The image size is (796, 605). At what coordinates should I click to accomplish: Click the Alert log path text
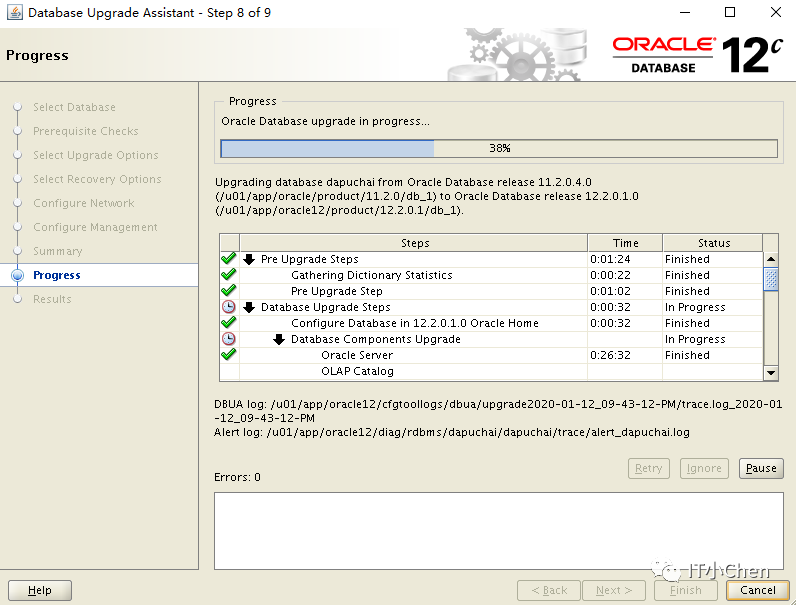point(452,432)
